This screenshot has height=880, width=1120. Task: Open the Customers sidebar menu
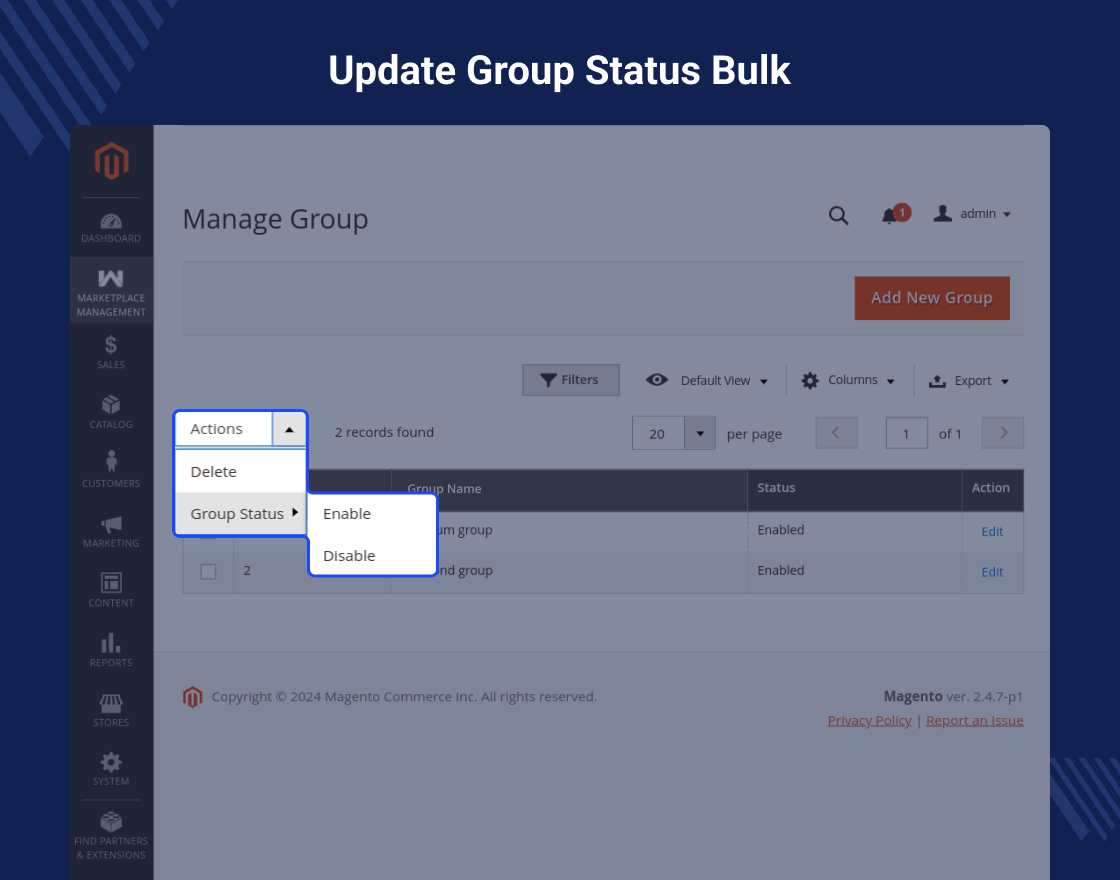click(111, 470)
